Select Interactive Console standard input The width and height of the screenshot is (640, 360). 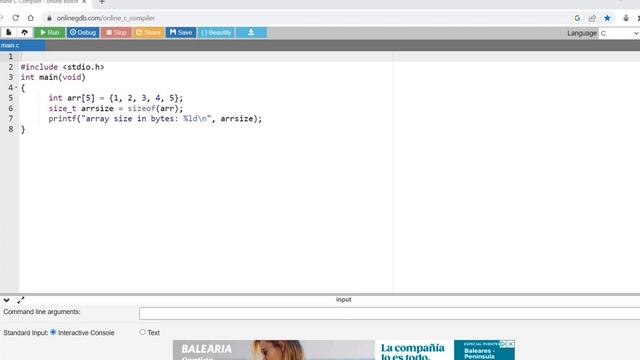click(53, 332)
